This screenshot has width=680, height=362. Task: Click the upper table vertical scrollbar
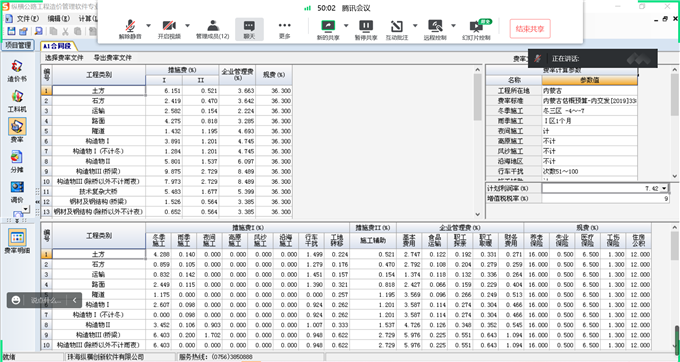coord(477,98)
